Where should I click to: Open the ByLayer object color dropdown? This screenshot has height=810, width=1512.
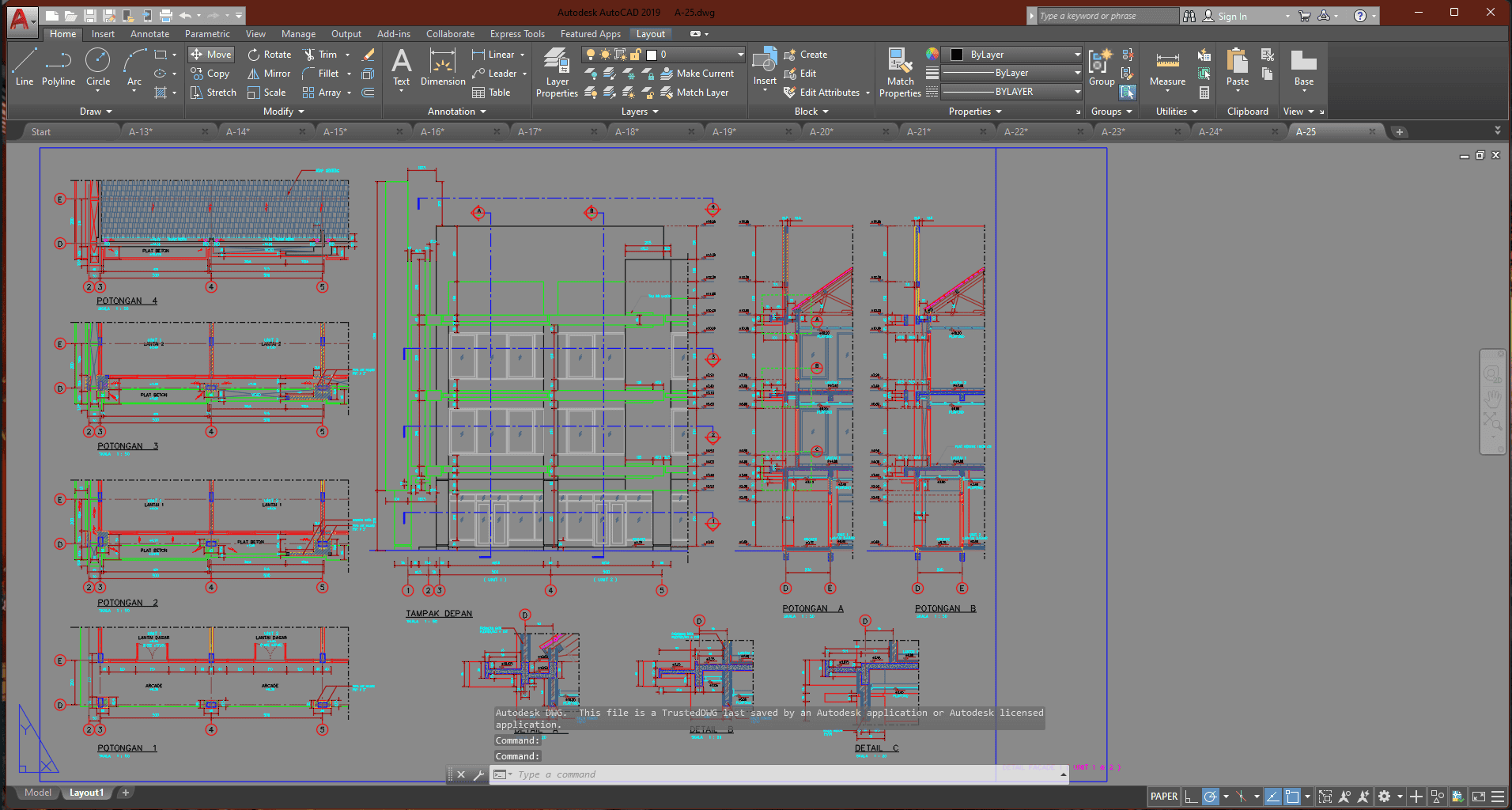point(1077,55)
